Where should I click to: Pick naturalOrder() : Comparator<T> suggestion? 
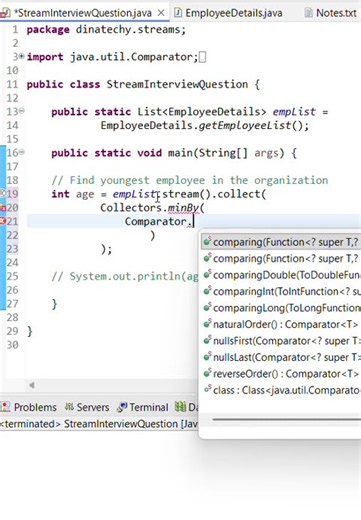(x=281, y=324)
